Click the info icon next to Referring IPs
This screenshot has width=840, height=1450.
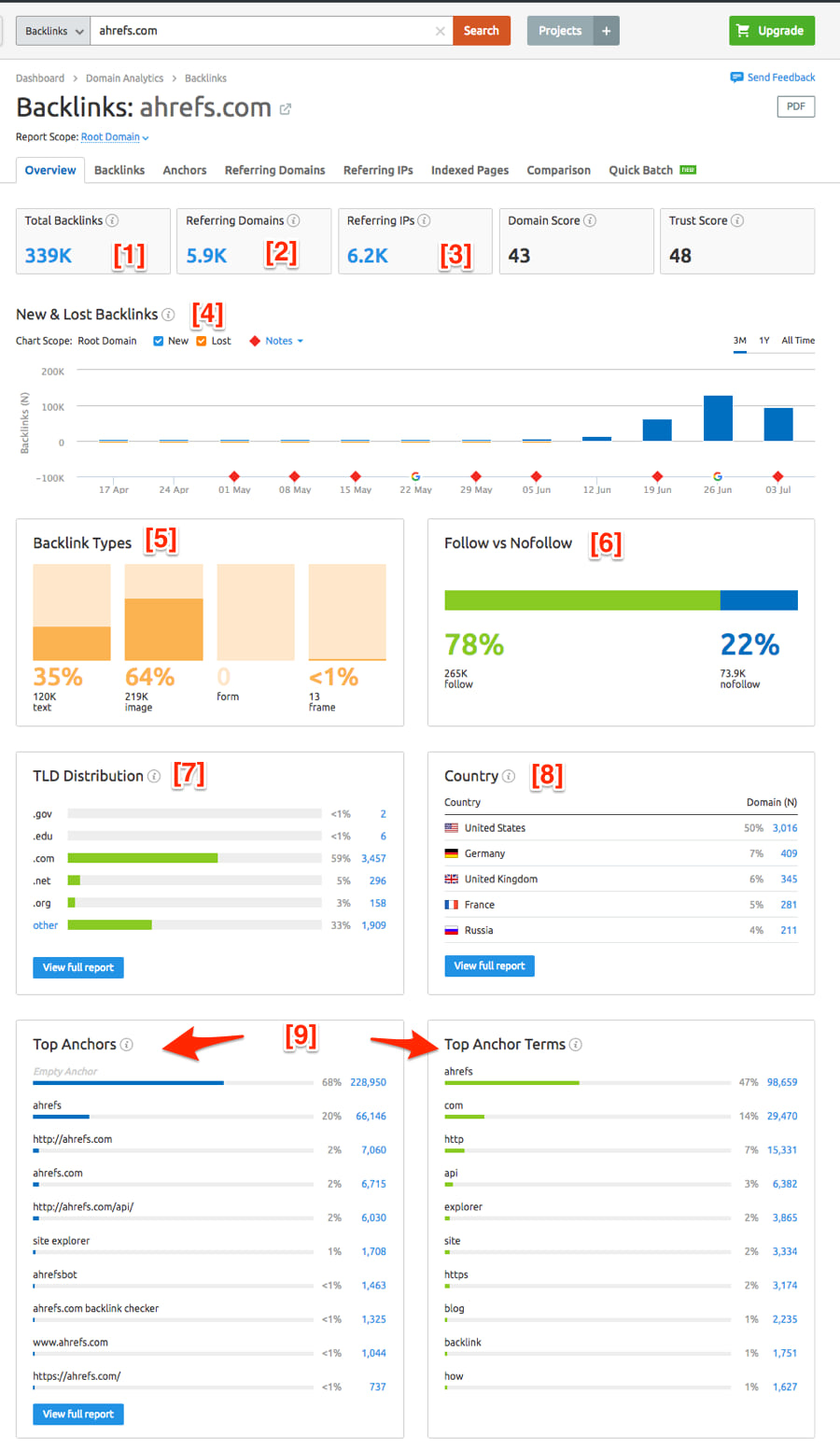424,220
